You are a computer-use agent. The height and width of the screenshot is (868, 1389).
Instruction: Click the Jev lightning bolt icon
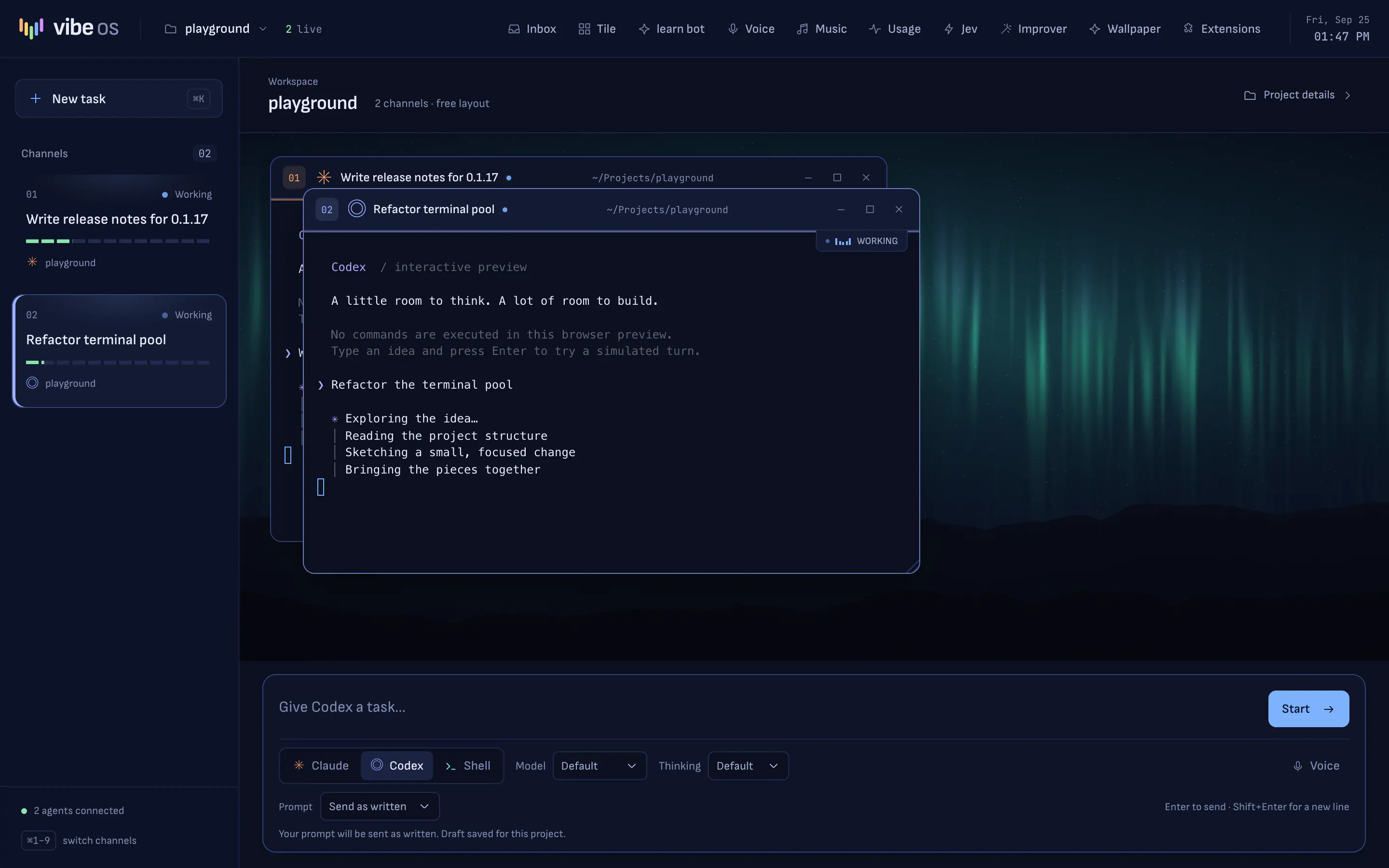point(949,29)
